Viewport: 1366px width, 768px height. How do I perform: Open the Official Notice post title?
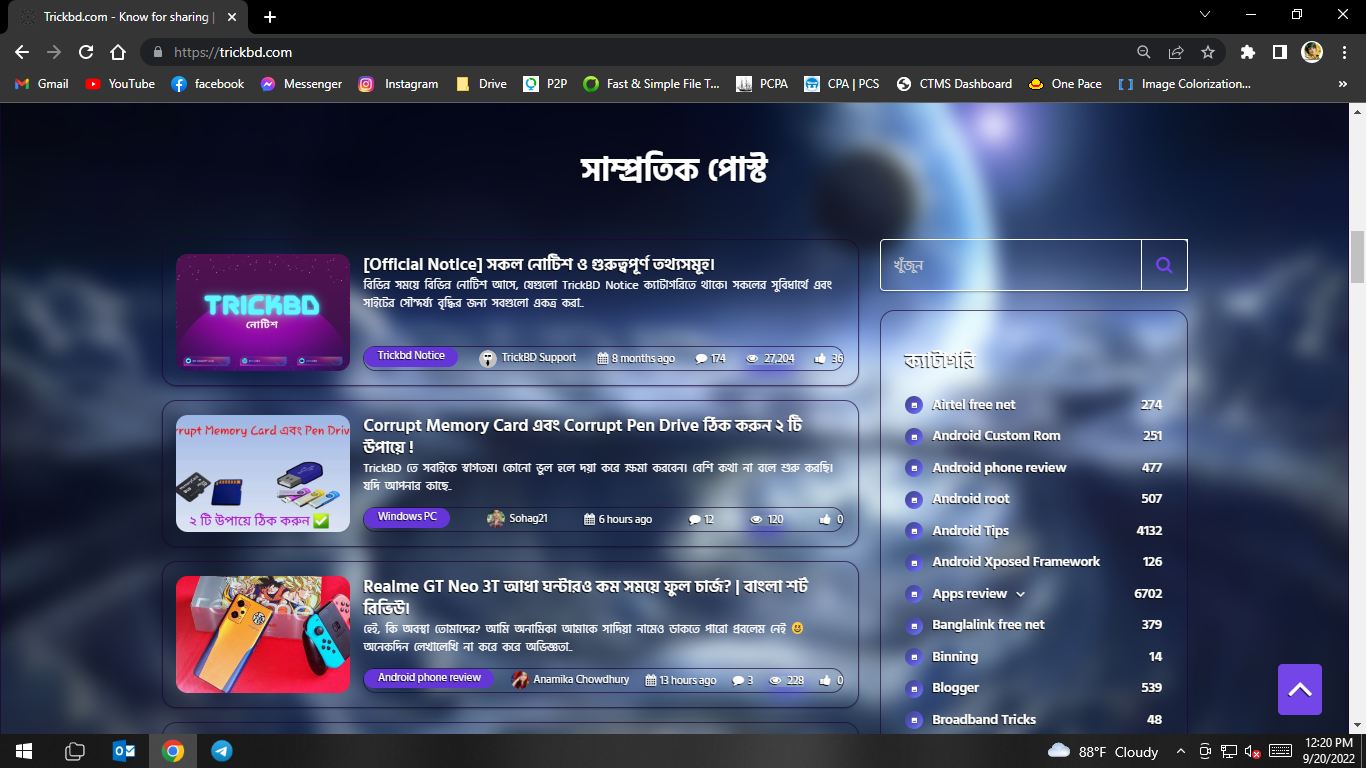click(x=539, y=264)
